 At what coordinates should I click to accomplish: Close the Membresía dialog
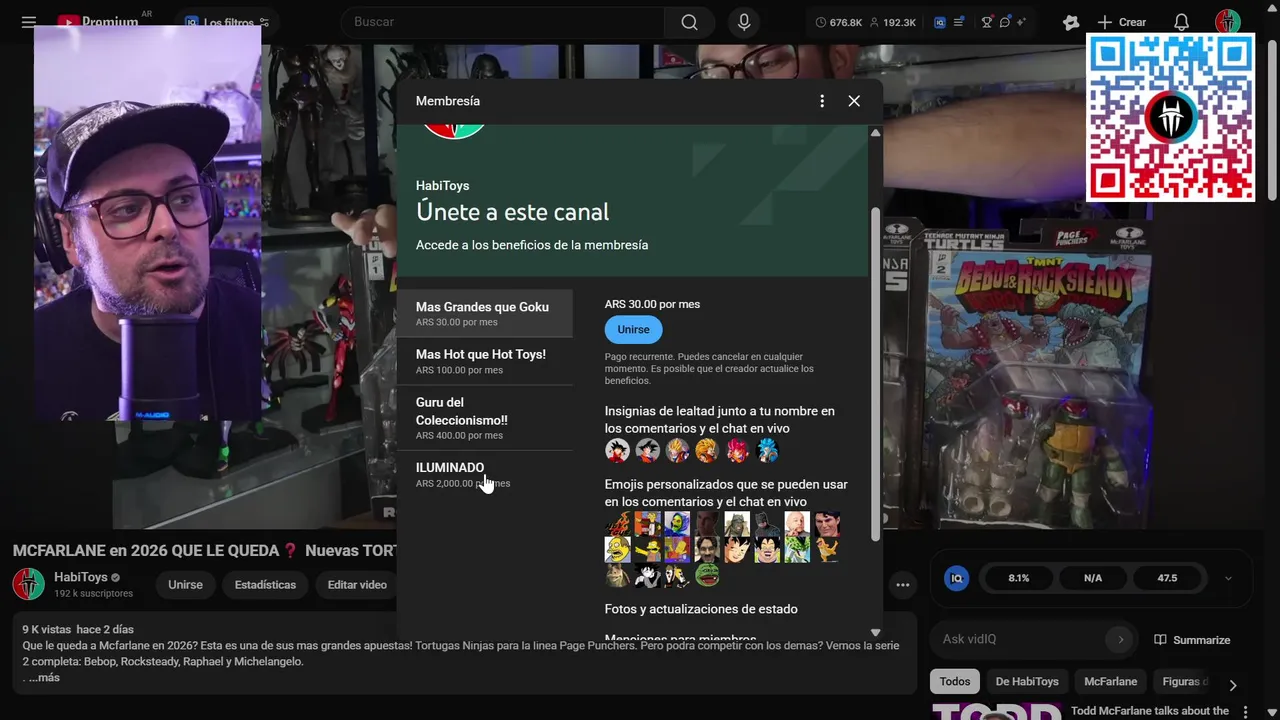tap(854, 101)
